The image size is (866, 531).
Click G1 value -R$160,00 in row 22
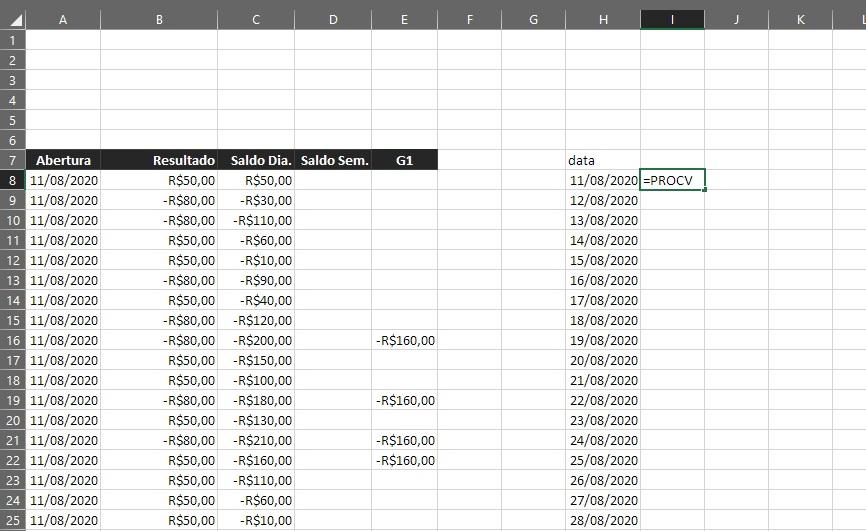point(404,460)
